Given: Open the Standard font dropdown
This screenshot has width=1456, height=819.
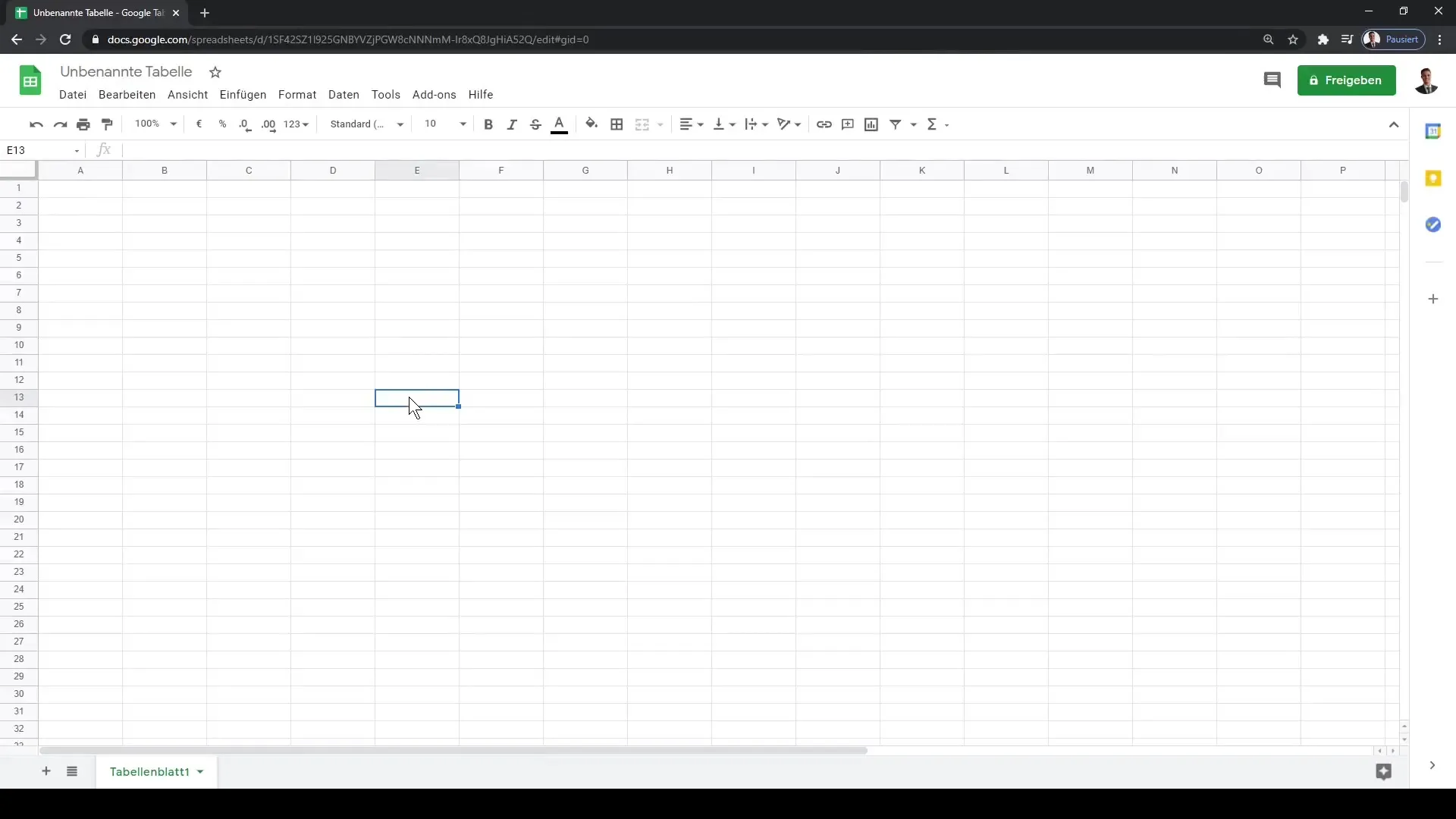Looking at the screenshot, I should 366,124.
